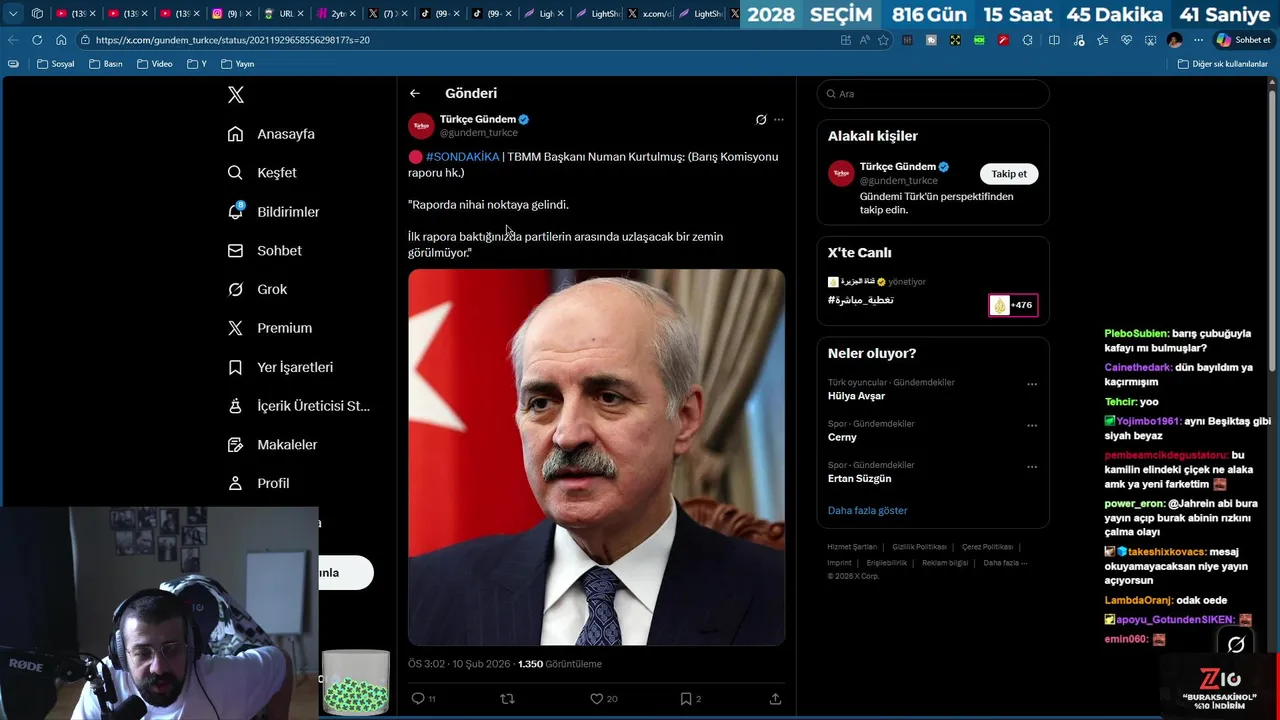Open the browser extensions puzzle icon
This screenshot has width=1280, height=720.
(1027, 40)
